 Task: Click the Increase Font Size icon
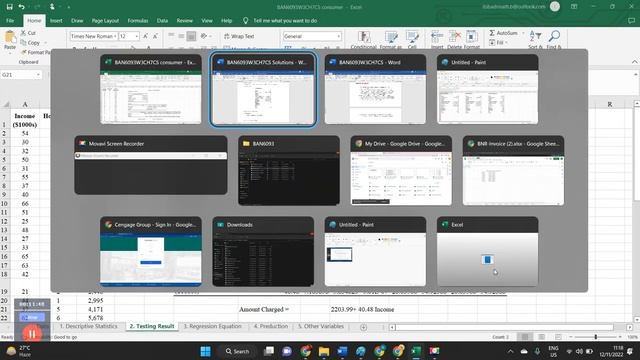145,36
